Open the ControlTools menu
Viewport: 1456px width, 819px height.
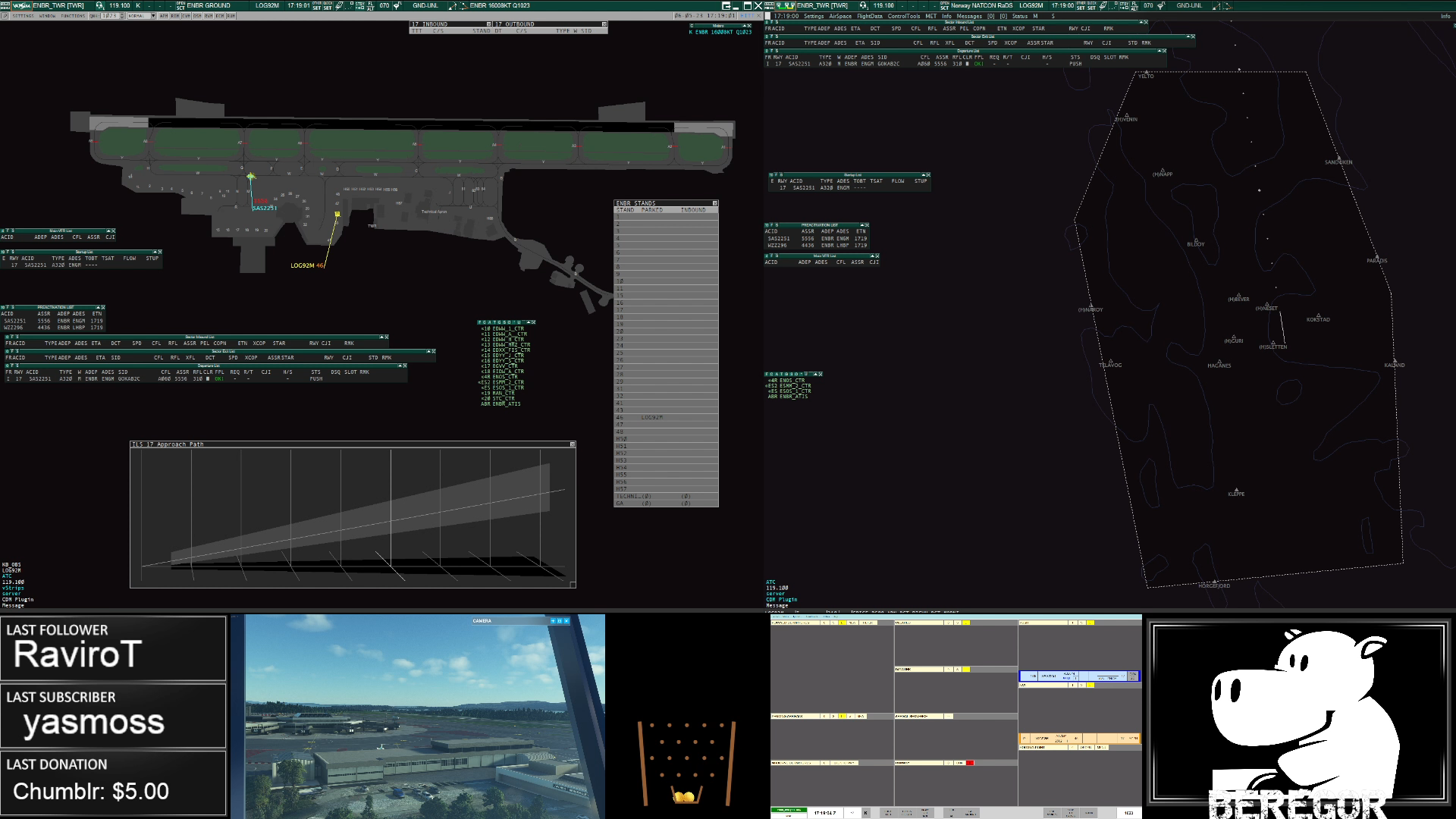pos(903,16)
